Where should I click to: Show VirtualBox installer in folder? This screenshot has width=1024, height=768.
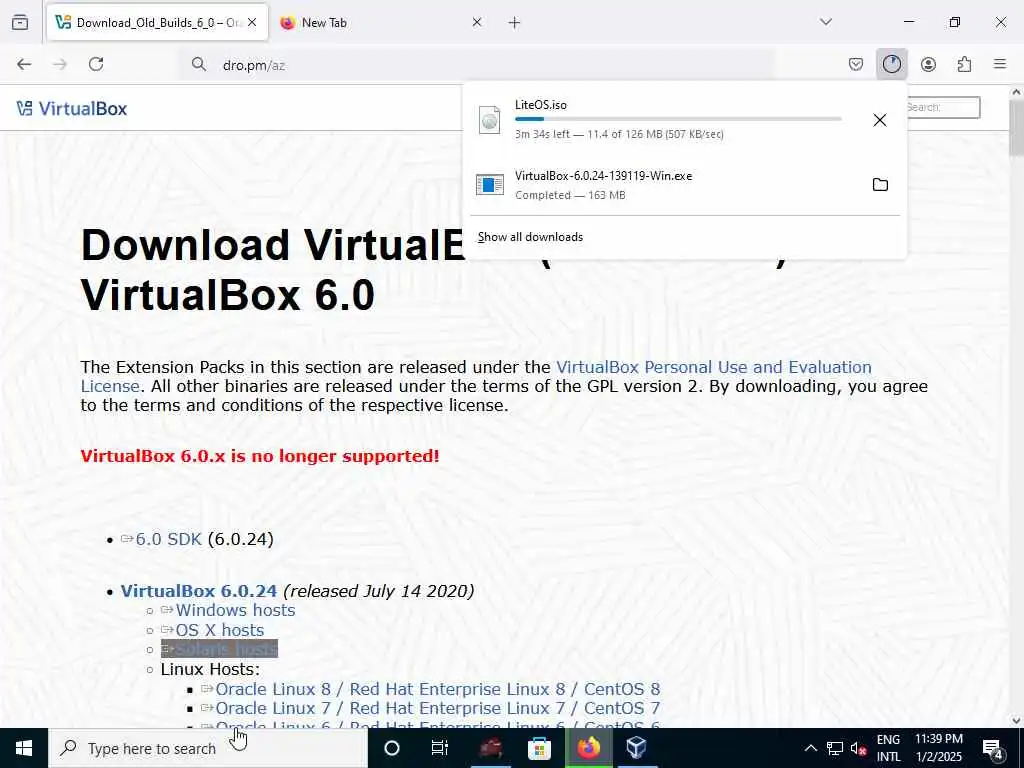pos(880,185)
